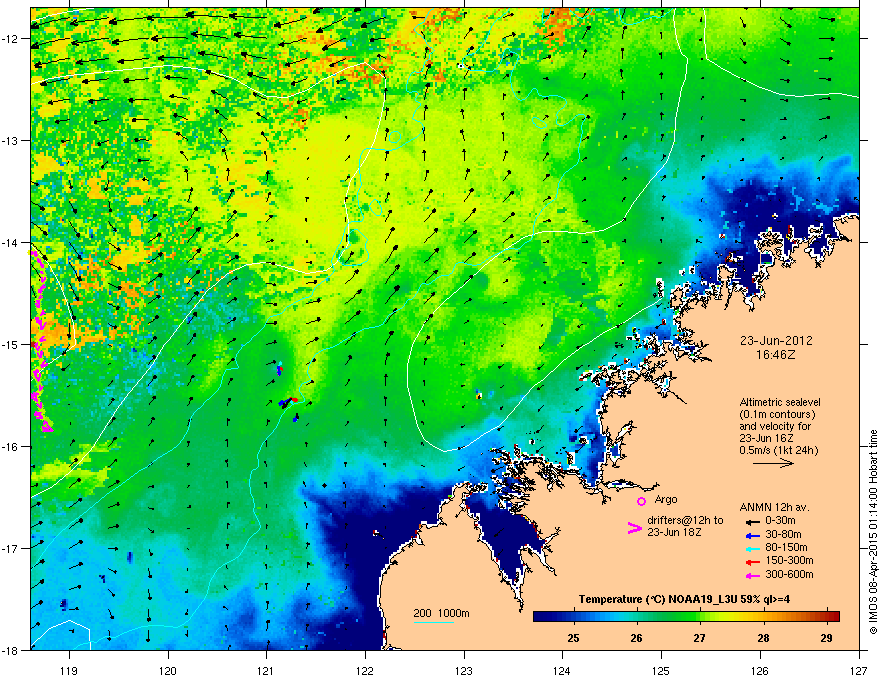Click the '126' longitude axis label
The height and width of the screenshot is (680, 880).
pos(760,670)
